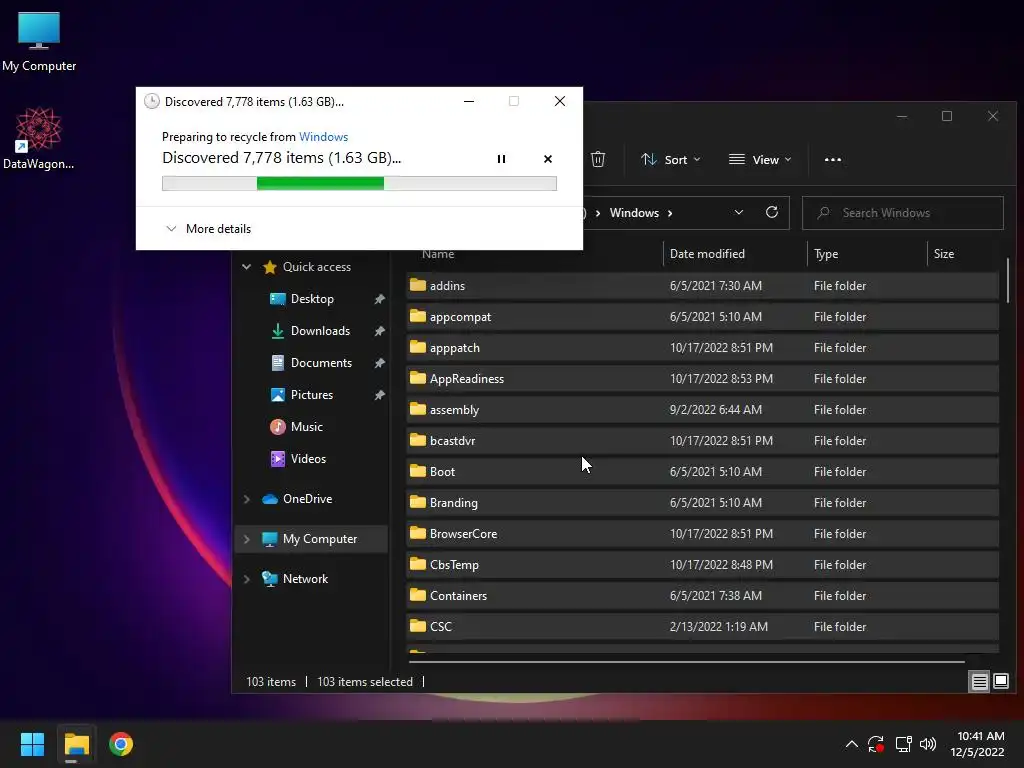The height and width of the screenshot is (768, 1024).
Task: Select the bcastdvr folder
Action: tap(702, 441)
